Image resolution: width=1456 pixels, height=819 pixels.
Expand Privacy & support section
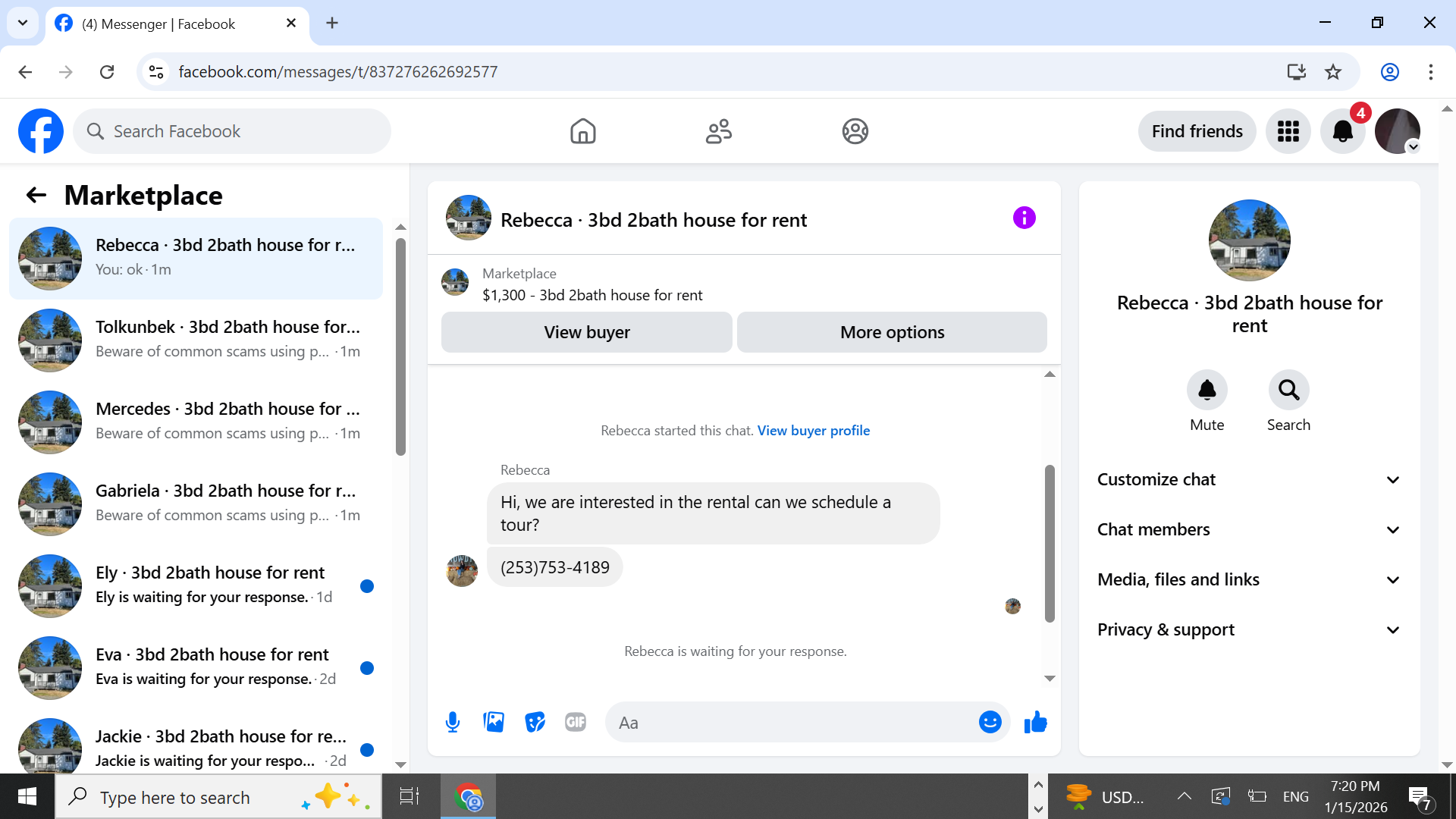(x=1249, y=629)
